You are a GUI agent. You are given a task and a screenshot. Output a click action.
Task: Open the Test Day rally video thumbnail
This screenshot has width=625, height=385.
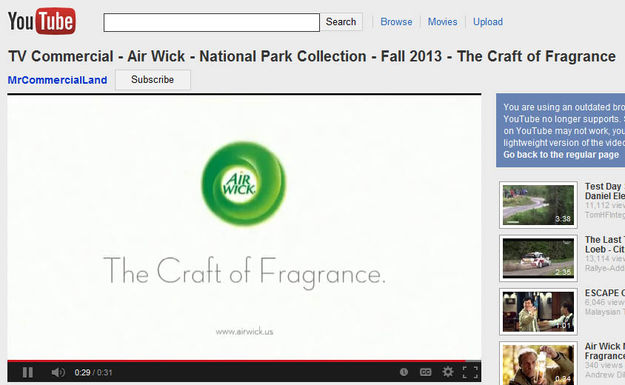pos(538,204)
